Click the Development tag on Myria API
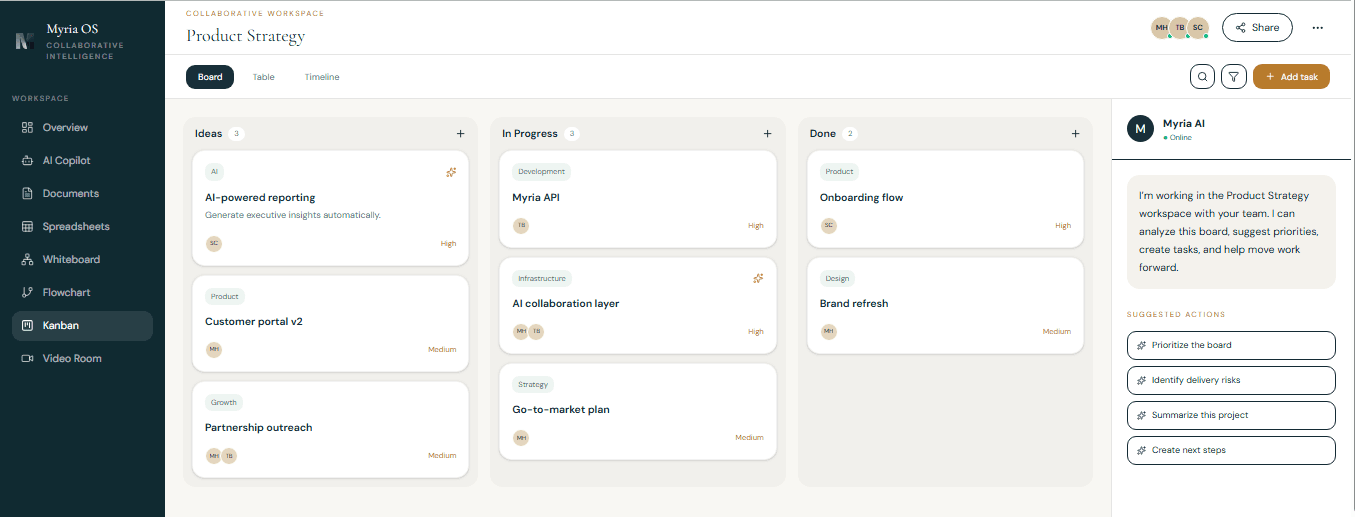 click(541, 172)
